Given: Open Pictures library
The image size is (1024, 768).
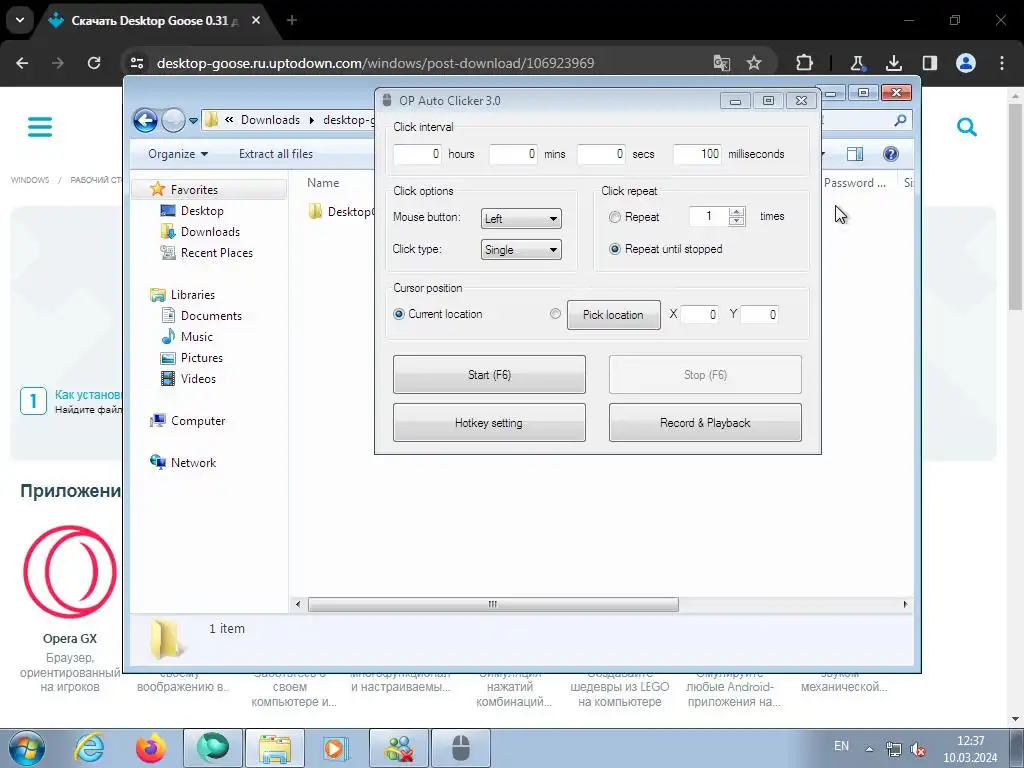Looking at the screenshot, I should pyautogui.click(x=202, y=358).
